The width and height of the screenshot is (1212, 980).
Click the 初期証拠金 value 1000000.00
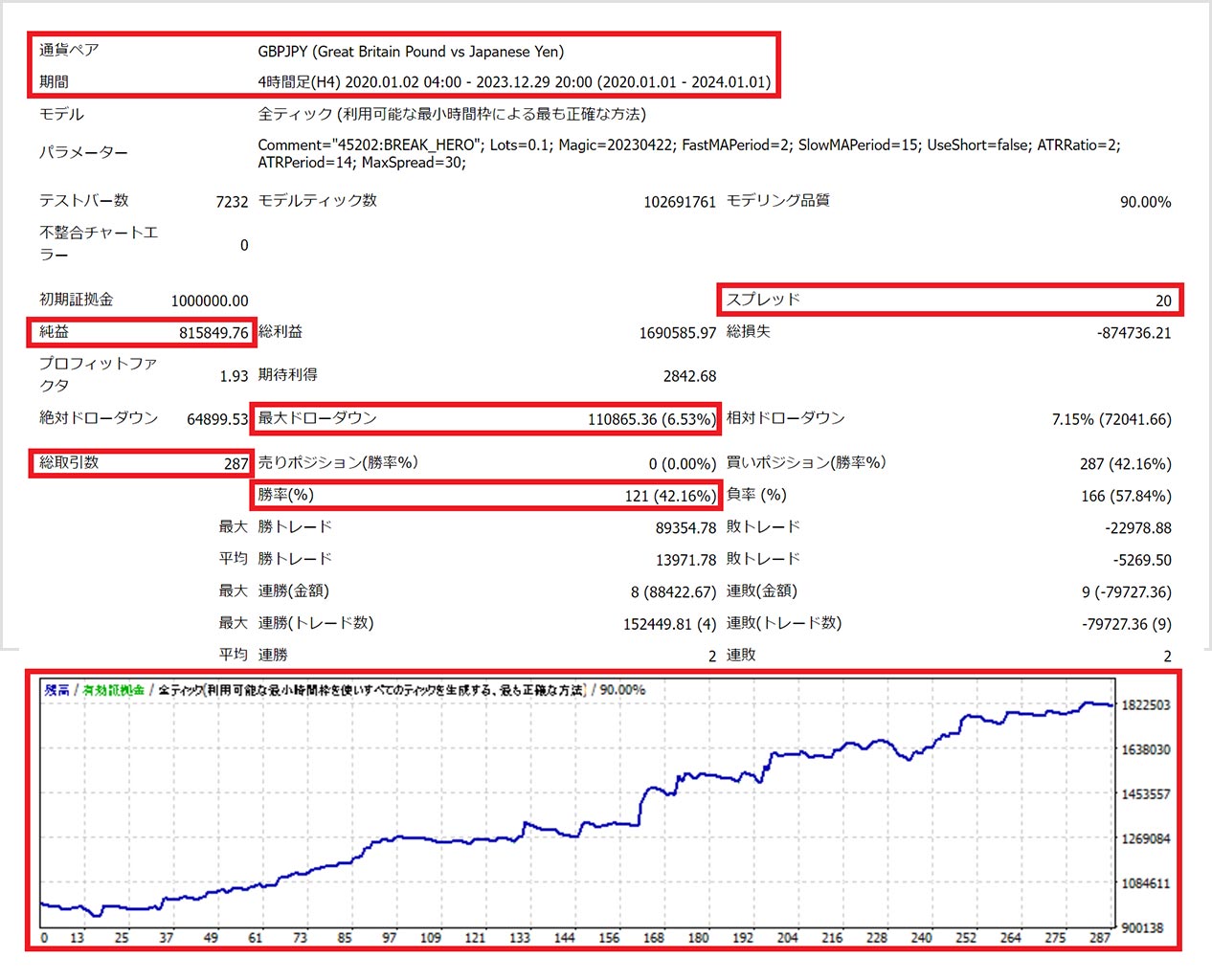coord(210,301)
